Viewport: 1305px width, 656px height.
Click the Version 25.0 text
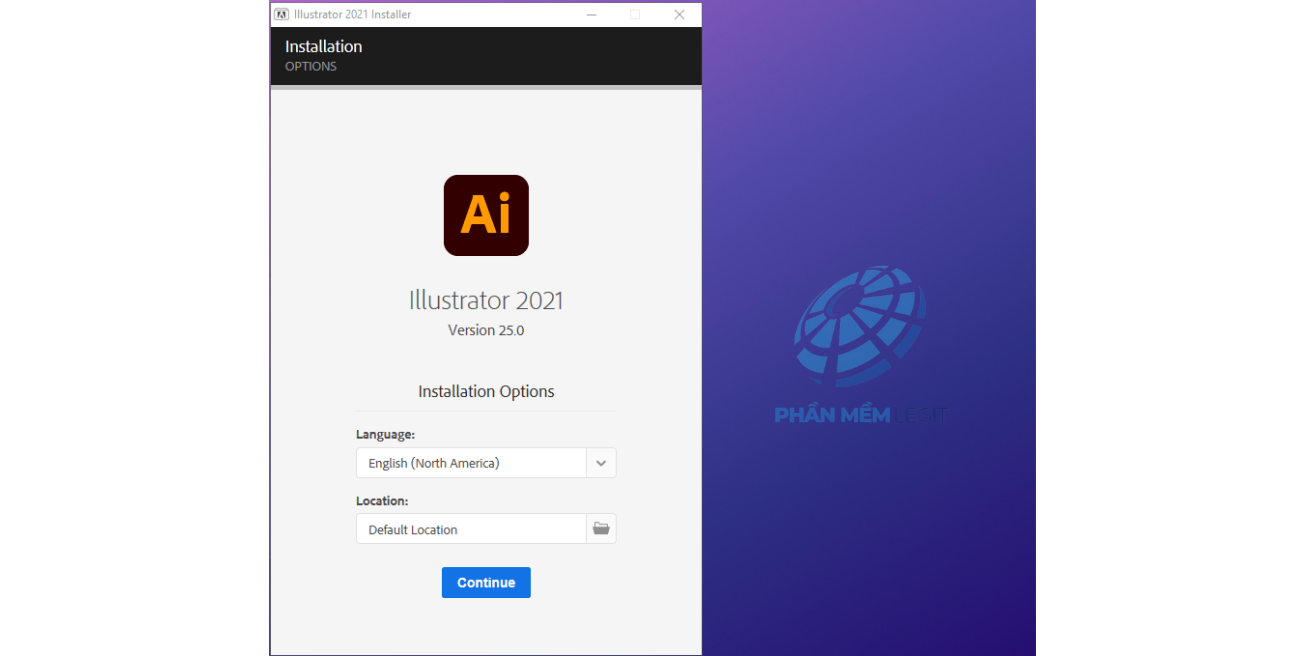[x=486, y=330]
